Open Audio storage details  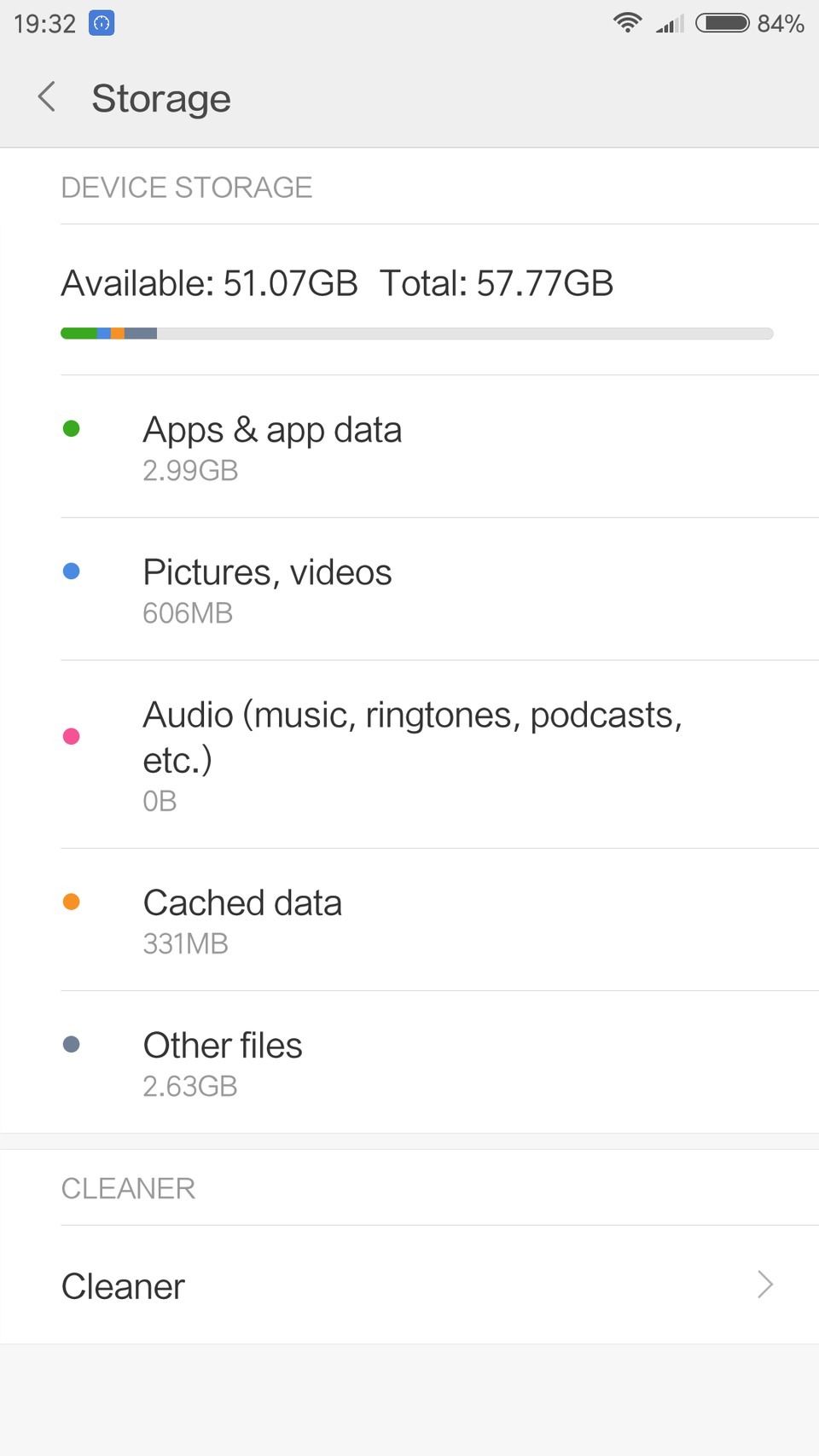tap(413, 754)
